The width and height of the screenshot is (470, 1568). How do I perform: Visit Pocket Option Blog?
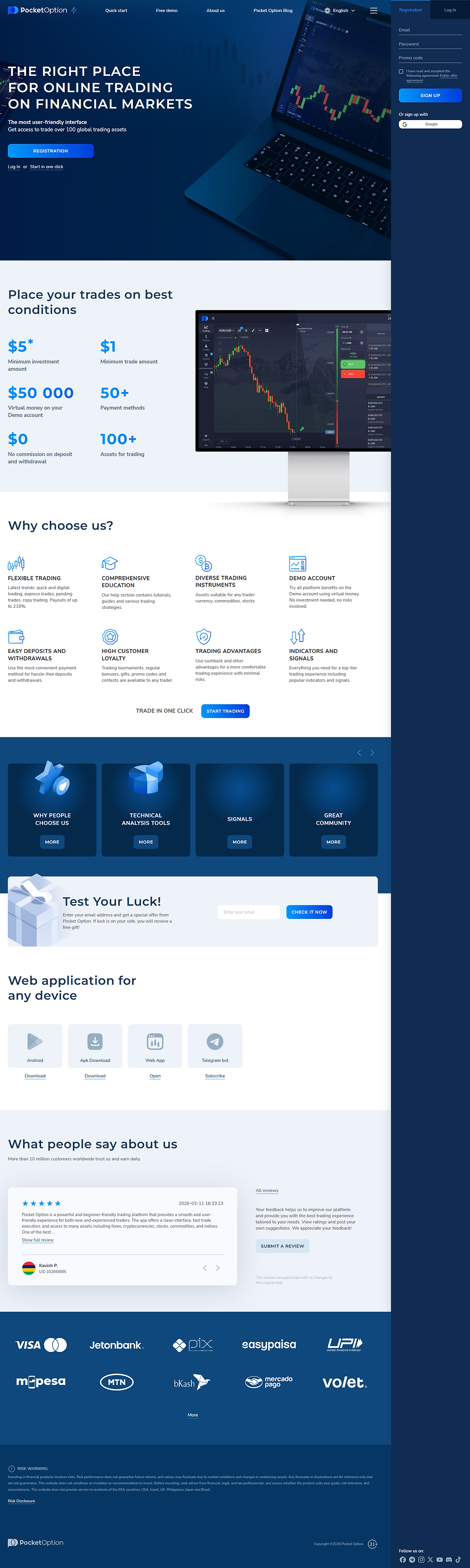(x=273, y=11)
